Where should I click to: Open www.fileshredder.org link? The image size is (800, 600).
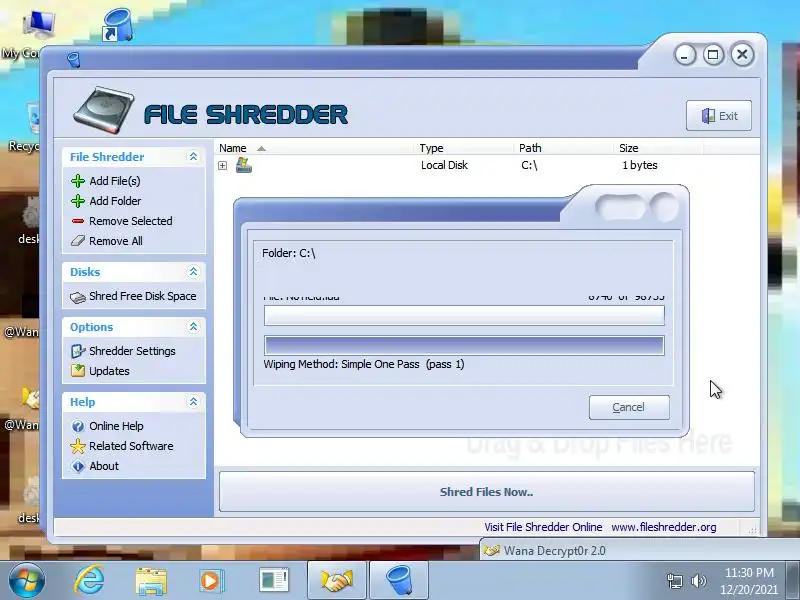click(663, 527)
